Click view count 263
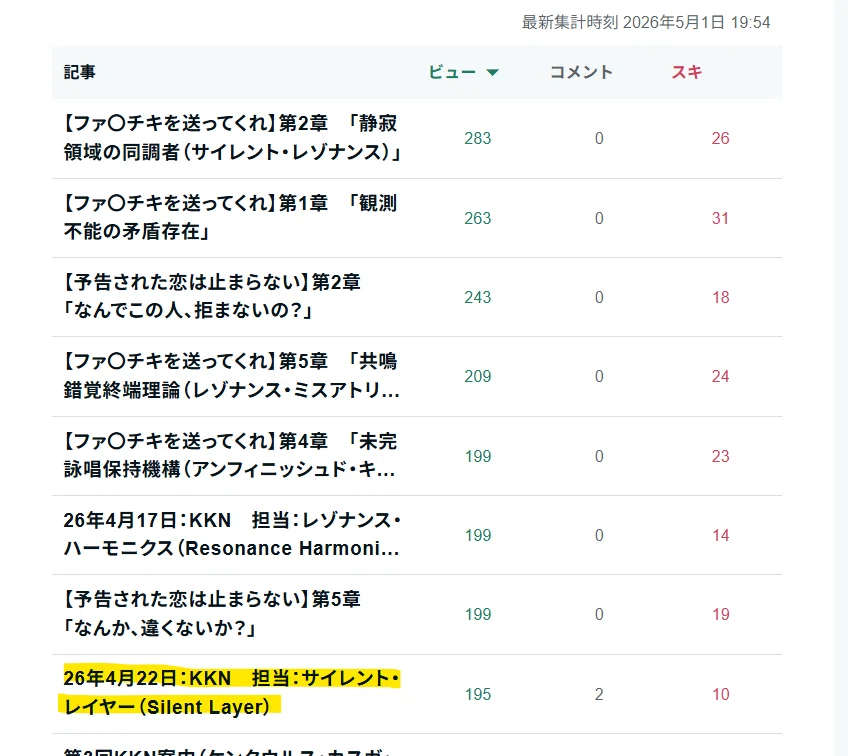This screenshot has height=756, width=848. point(478,218)
